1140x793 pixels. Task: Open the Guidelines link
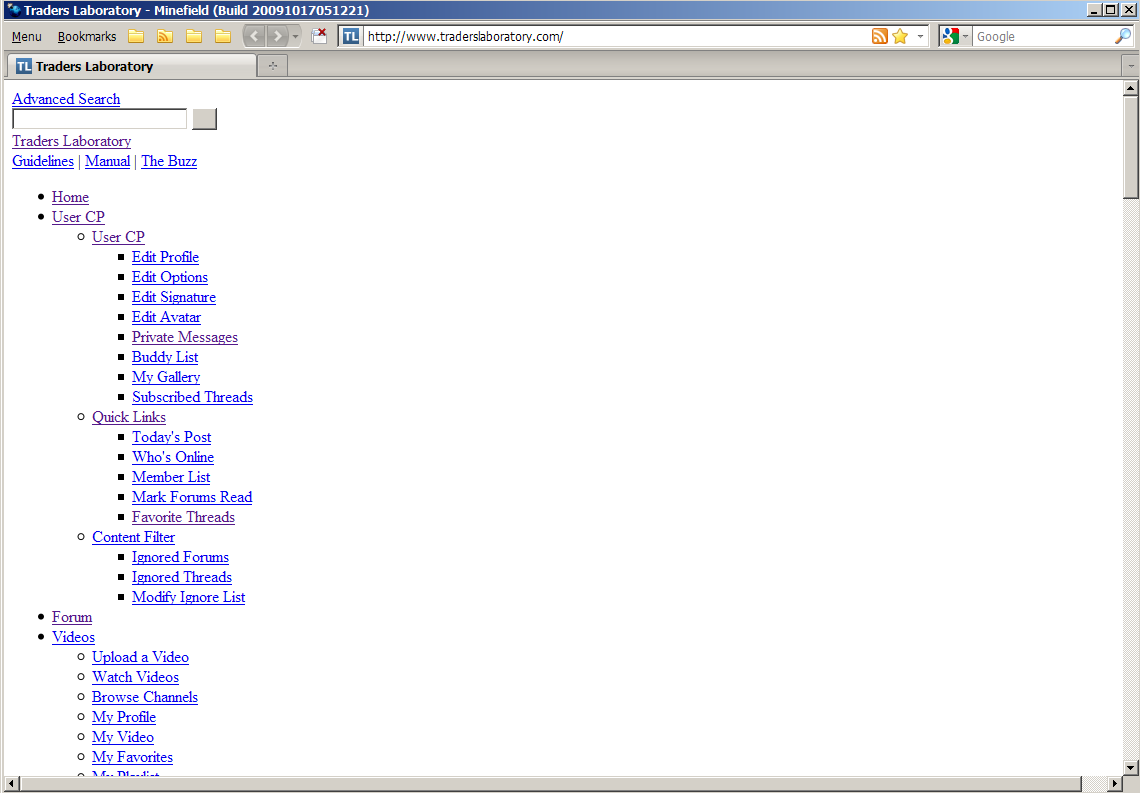pos(43,161)
